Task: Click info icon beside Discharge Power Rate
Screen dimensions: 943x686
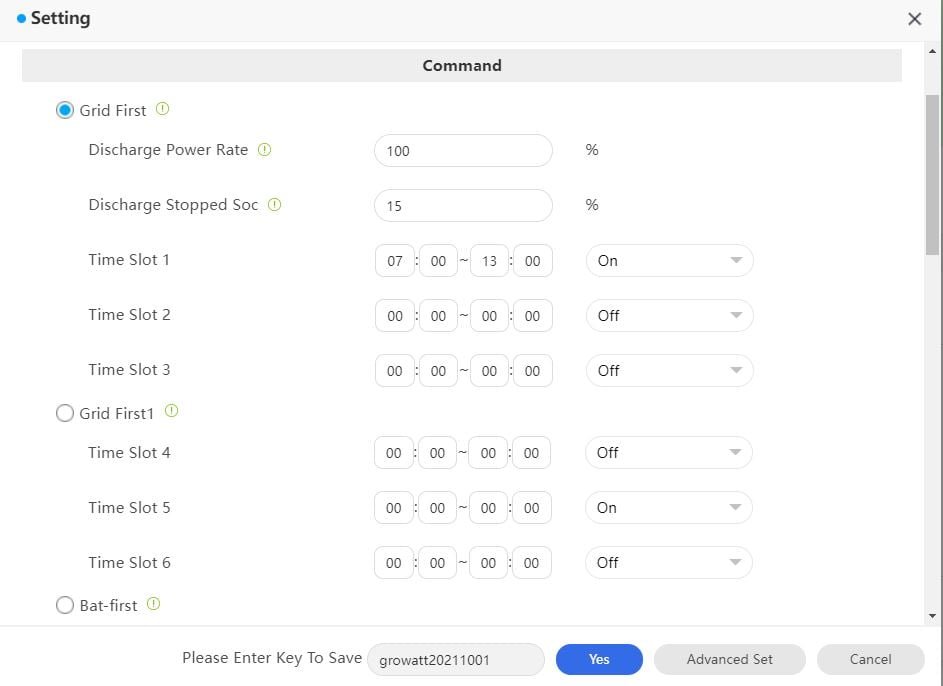Action: tap(264, 150)
